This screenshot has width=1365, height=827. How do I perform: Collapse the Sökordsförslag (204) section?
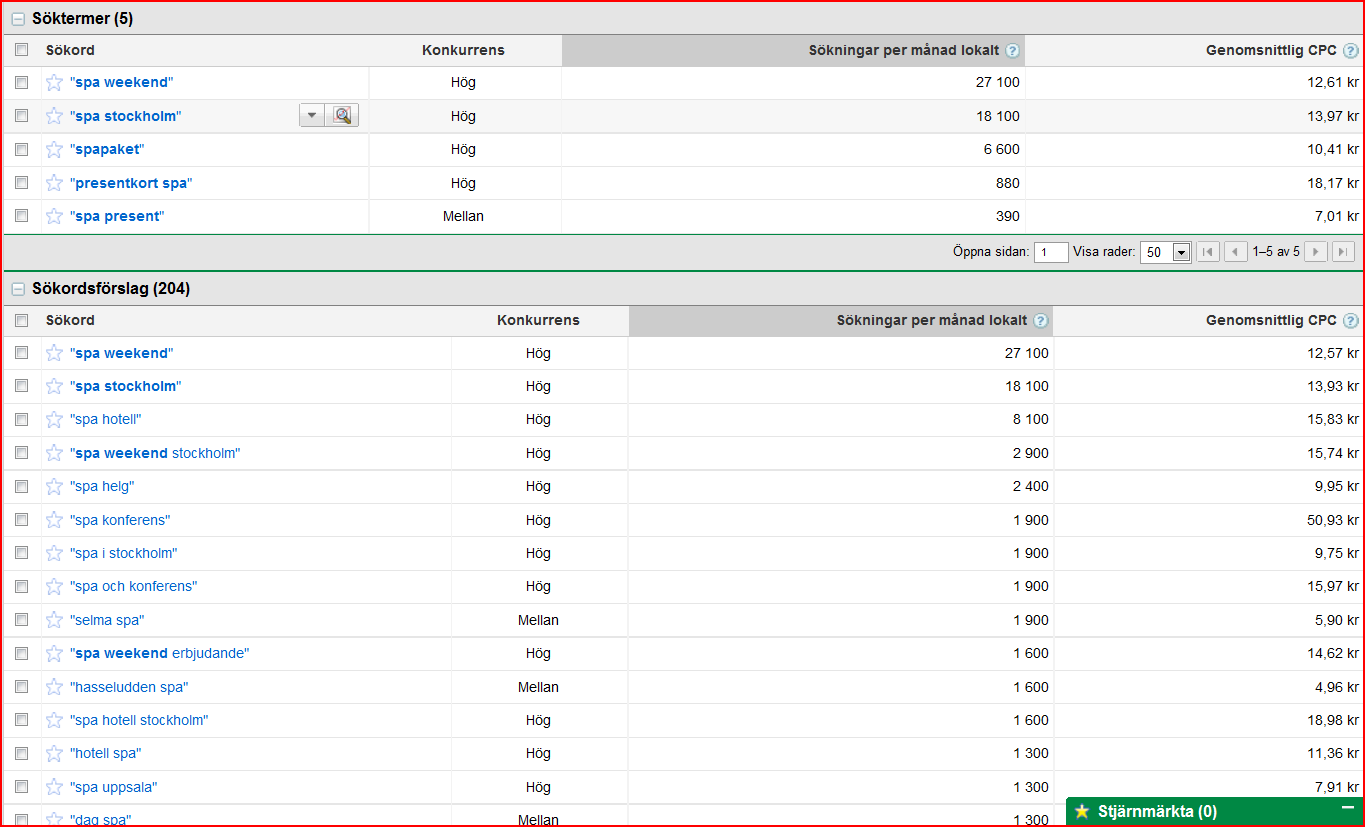pyautogui.click(x=18, y=289)
